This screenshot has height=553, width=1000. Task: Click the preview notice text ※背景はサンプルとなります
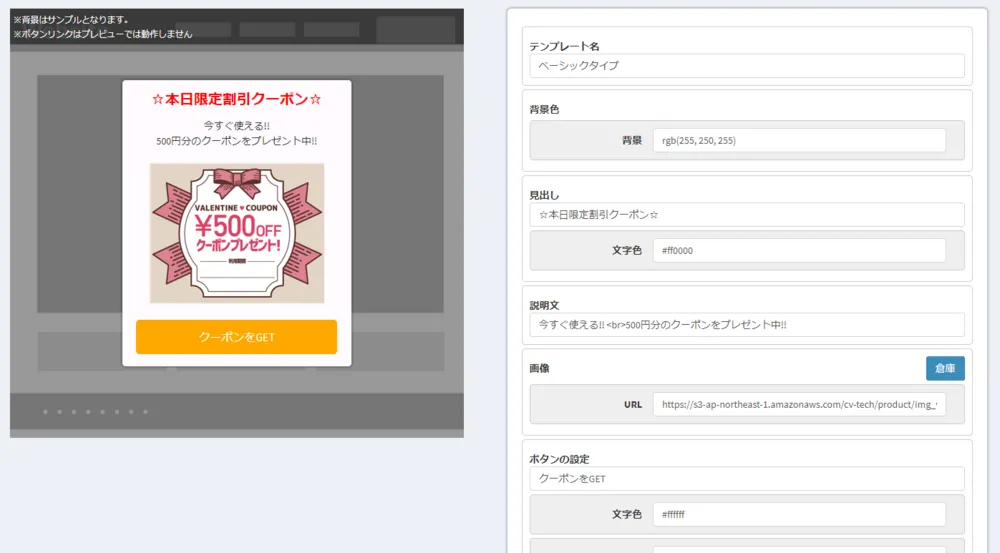point(71,19)
